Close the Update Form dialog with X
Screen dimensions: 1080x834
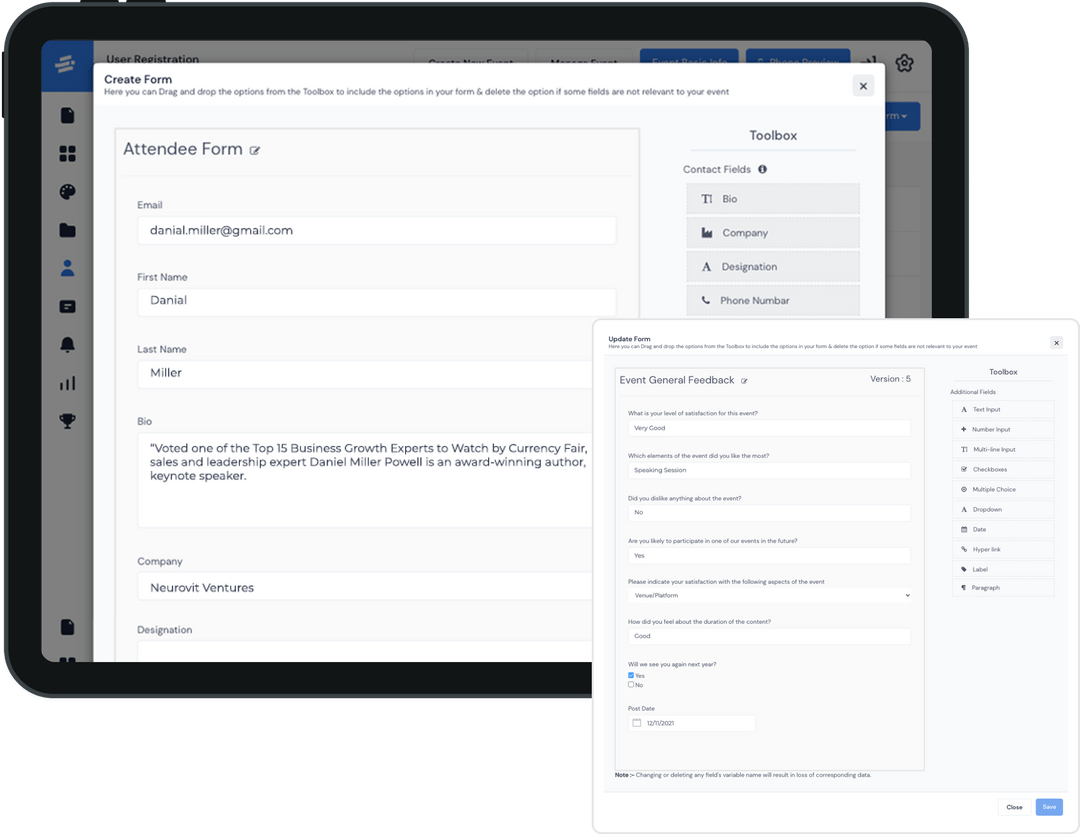[1057, 343]
